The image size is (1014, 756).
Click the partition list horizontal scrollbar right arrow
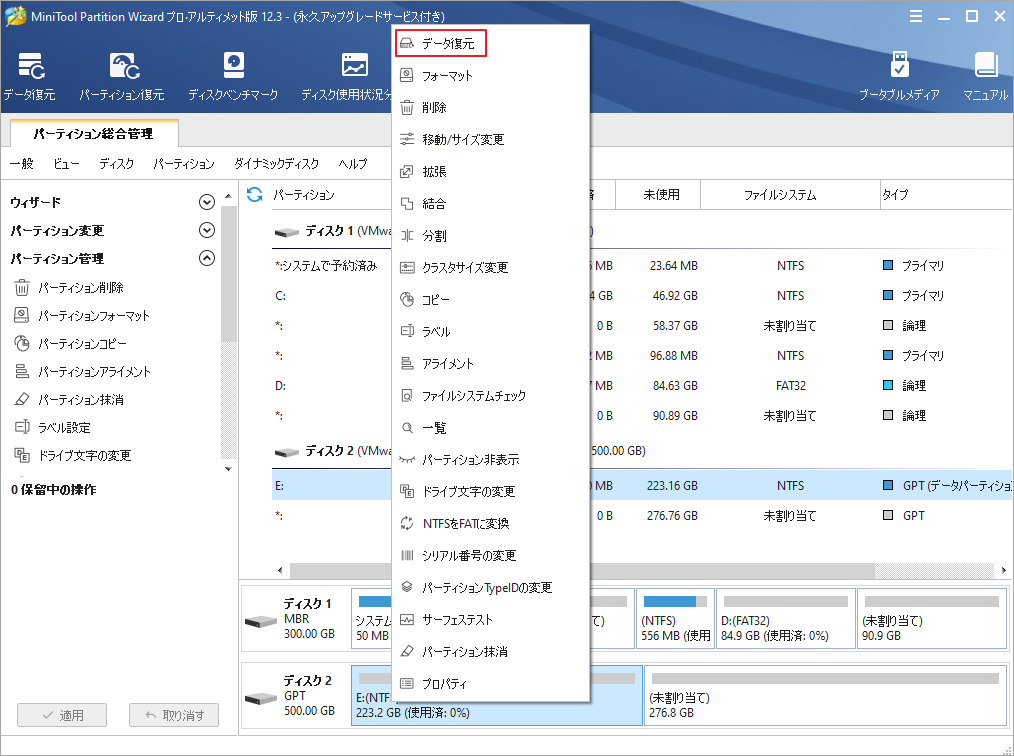(1004, 570)
